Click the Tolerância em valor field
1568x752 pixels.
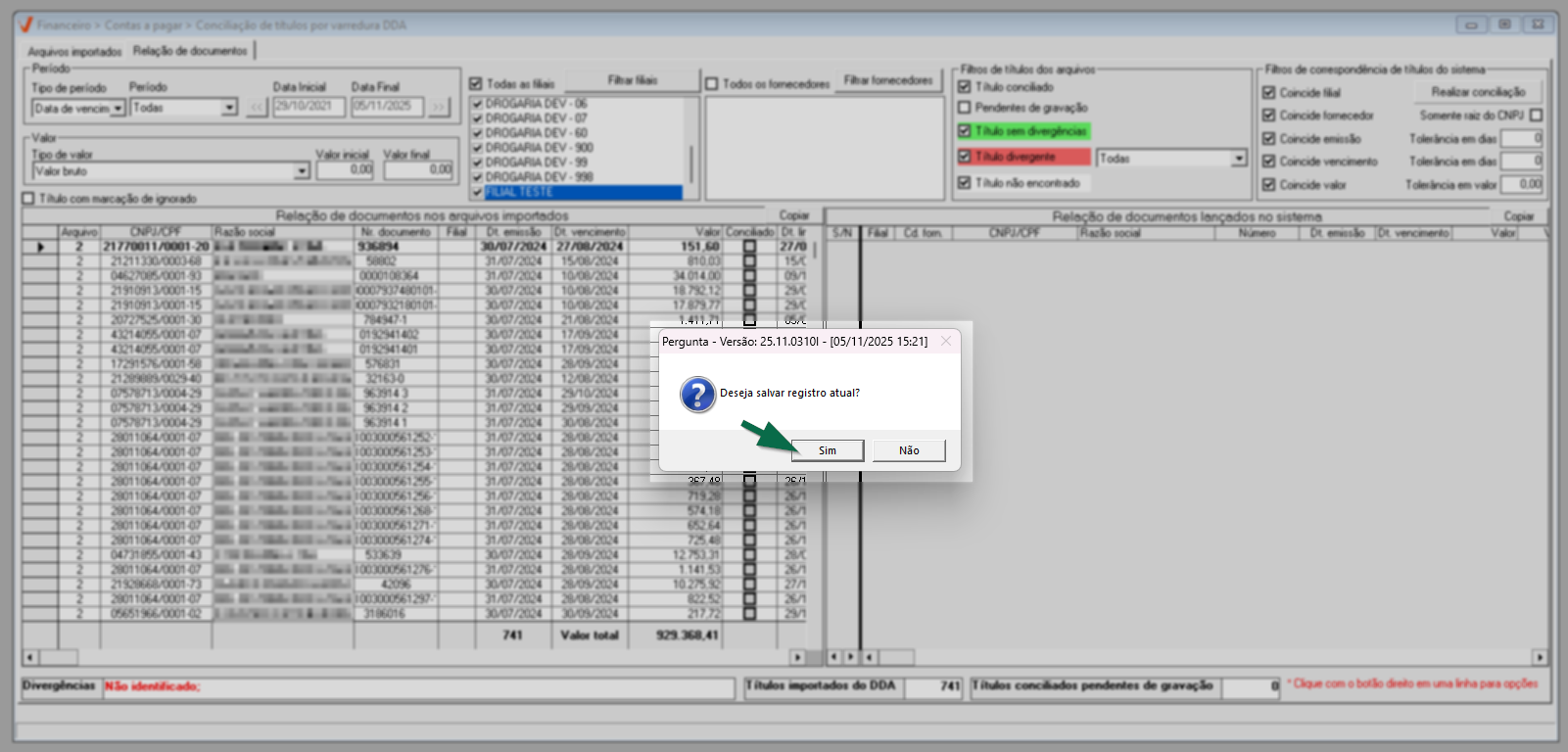point(1523,185)
